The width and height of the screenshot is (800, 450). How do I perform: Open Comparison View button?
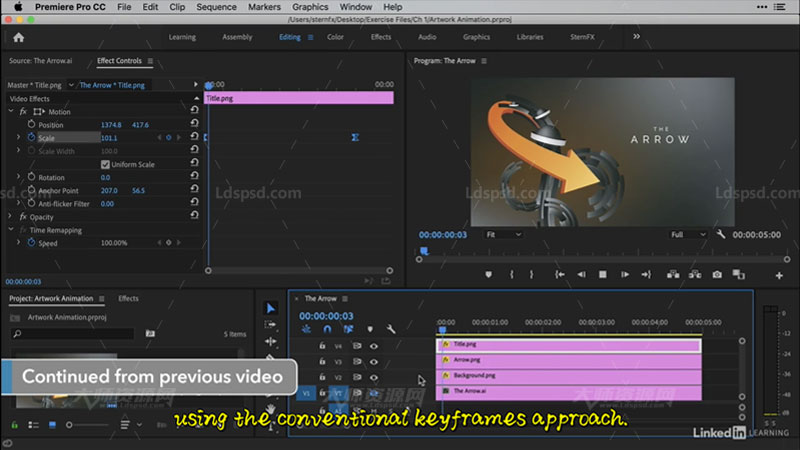click(738, 274)
